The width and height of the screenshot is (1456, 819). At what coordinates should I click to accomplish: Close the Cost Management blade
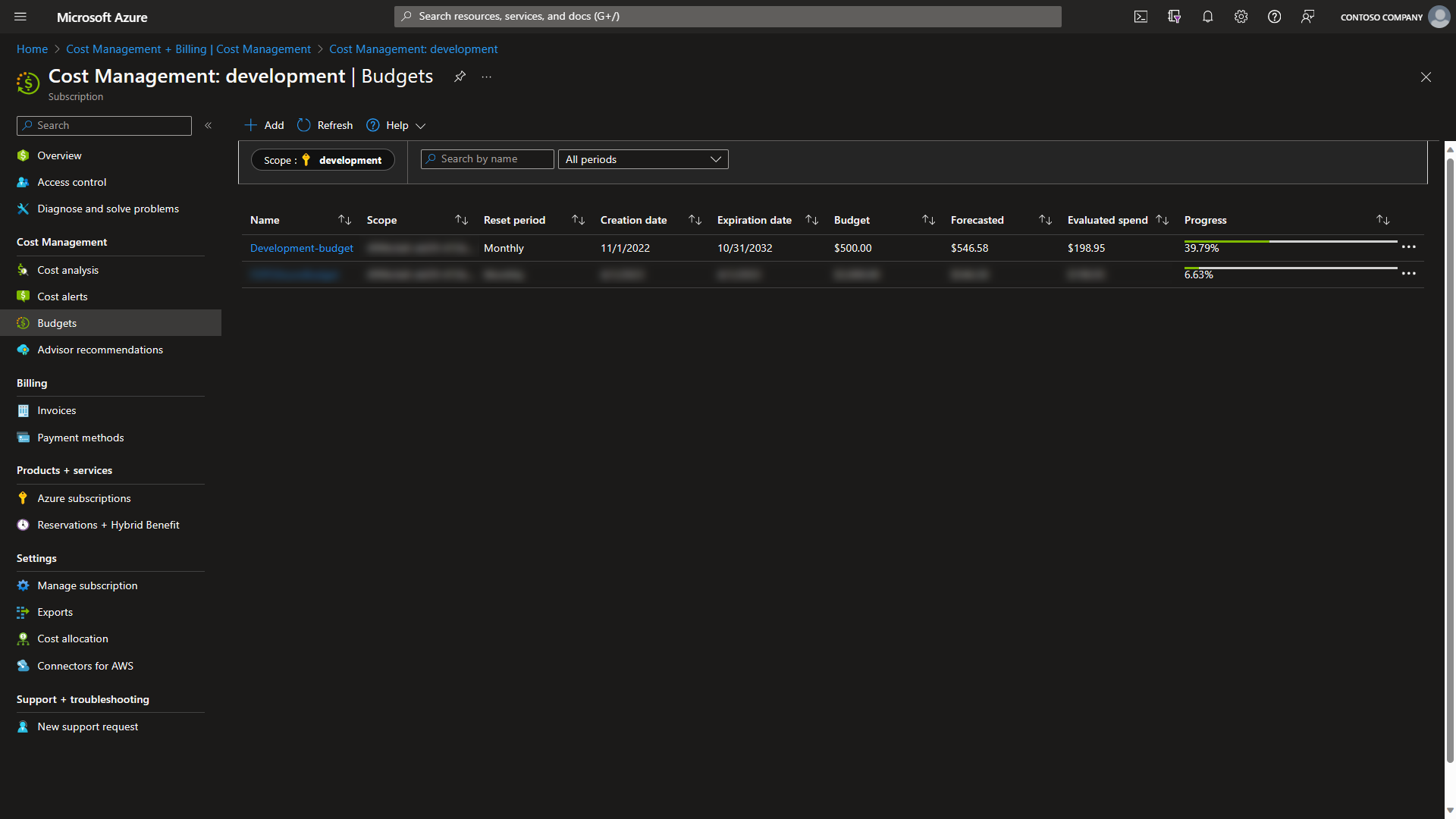(1426, 77)
